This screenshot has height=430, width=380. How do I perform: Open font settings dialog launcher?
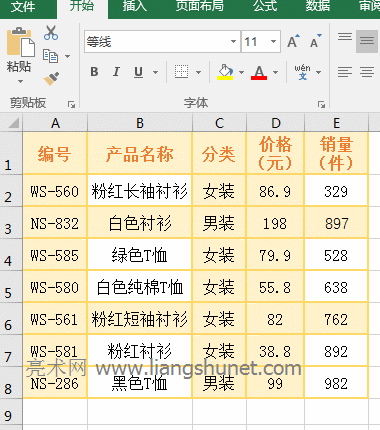(321, 105)
